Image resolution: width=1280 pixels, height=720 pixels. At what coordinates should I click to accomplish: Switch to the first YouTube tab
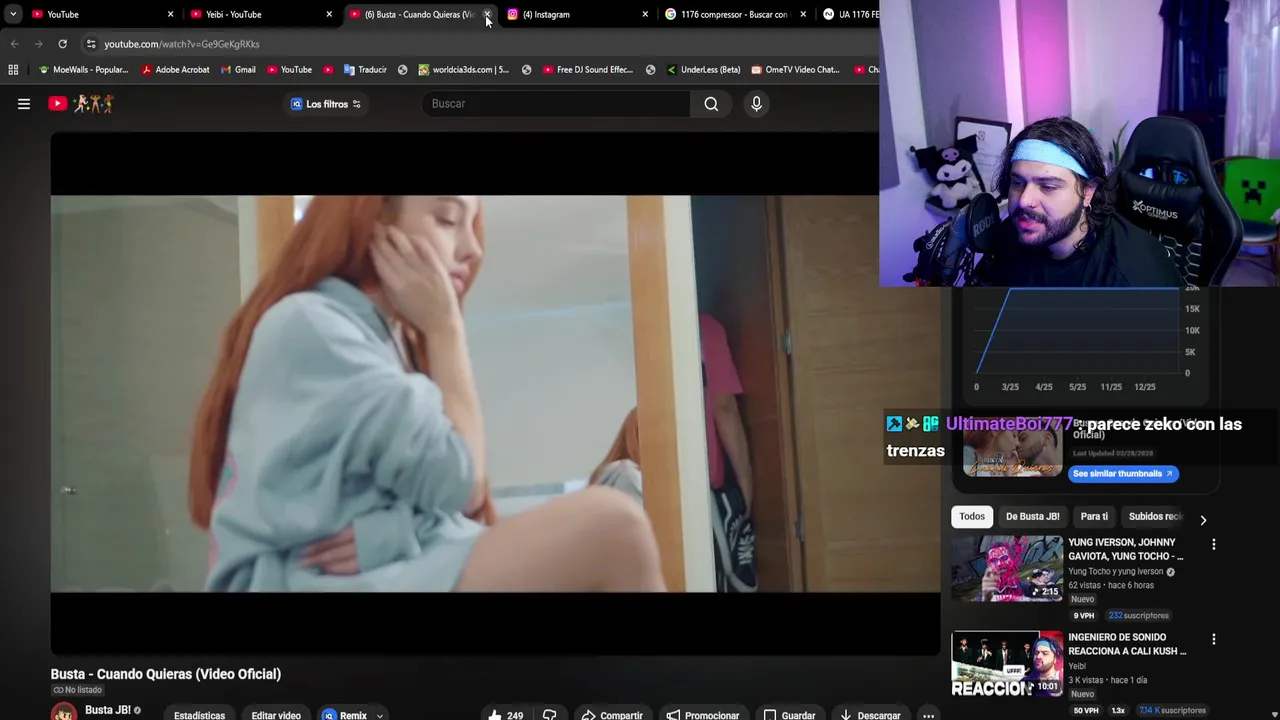(100, 14)
